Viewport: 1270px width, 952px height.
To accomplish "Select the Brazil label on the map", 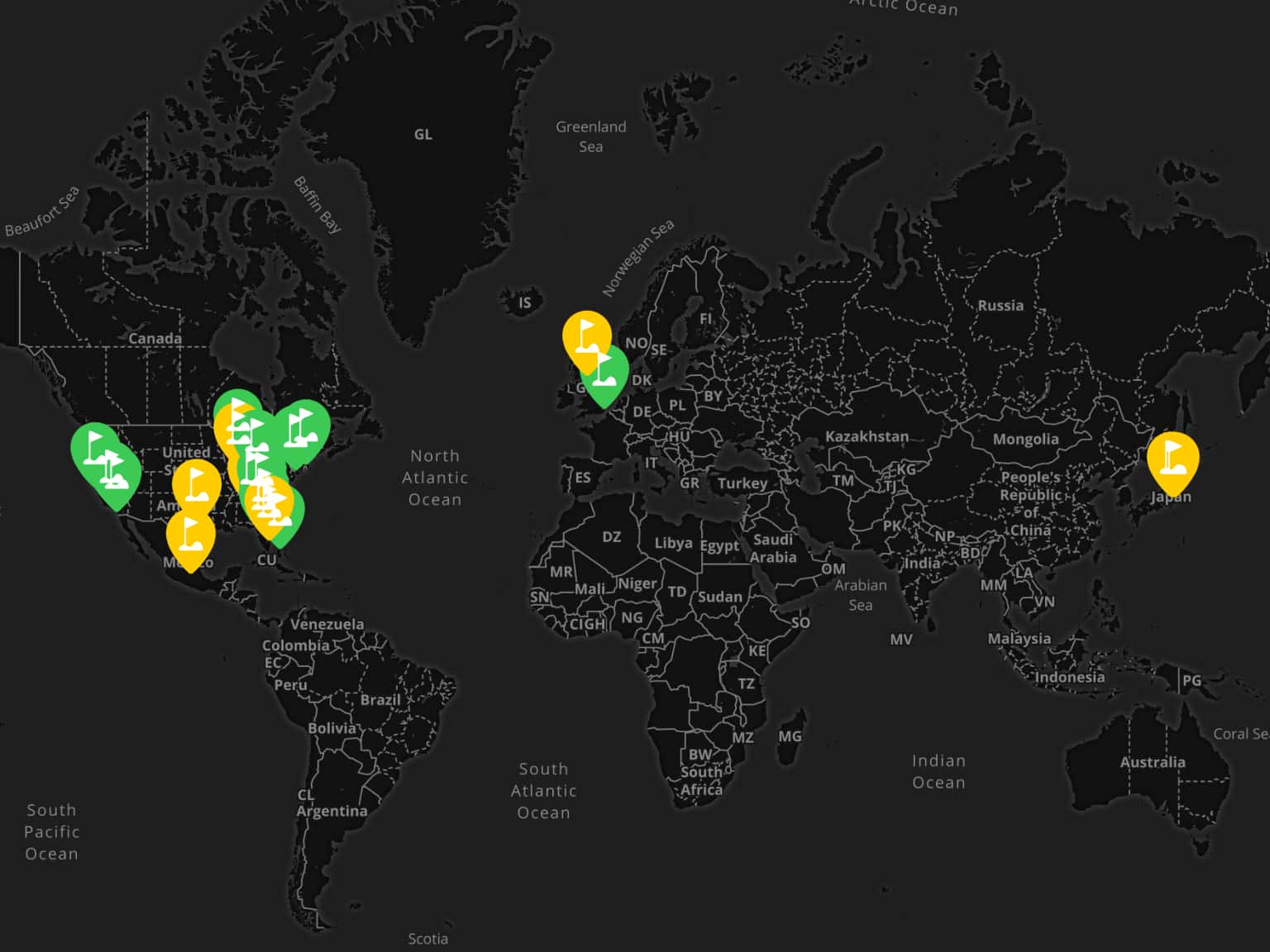I will click(x=380, y=700).
